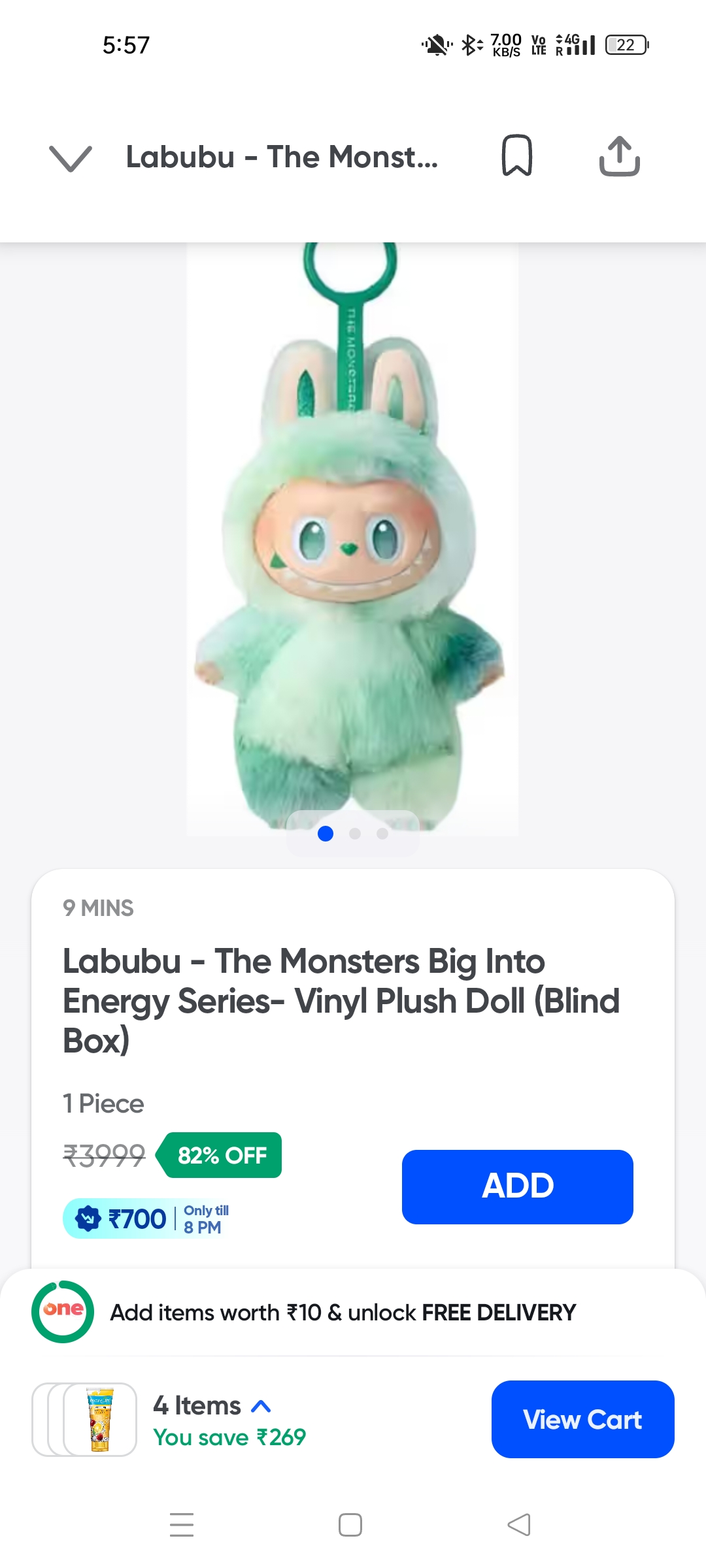Tap the Labubu product title text
The image size is (706, 1568).
click(341, 1000)
